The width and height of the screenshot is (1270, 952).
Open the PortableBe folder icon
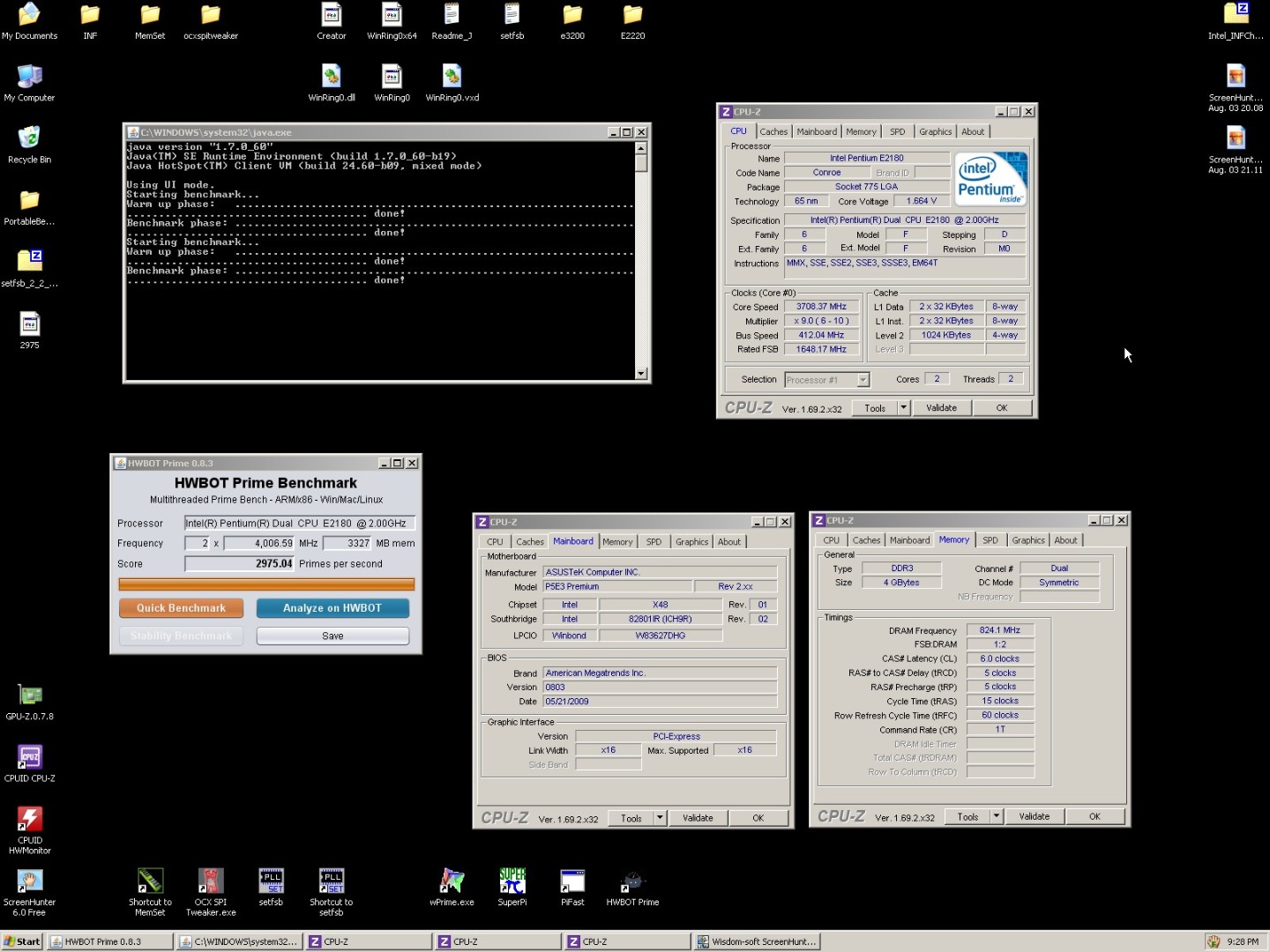pos(29,206)
